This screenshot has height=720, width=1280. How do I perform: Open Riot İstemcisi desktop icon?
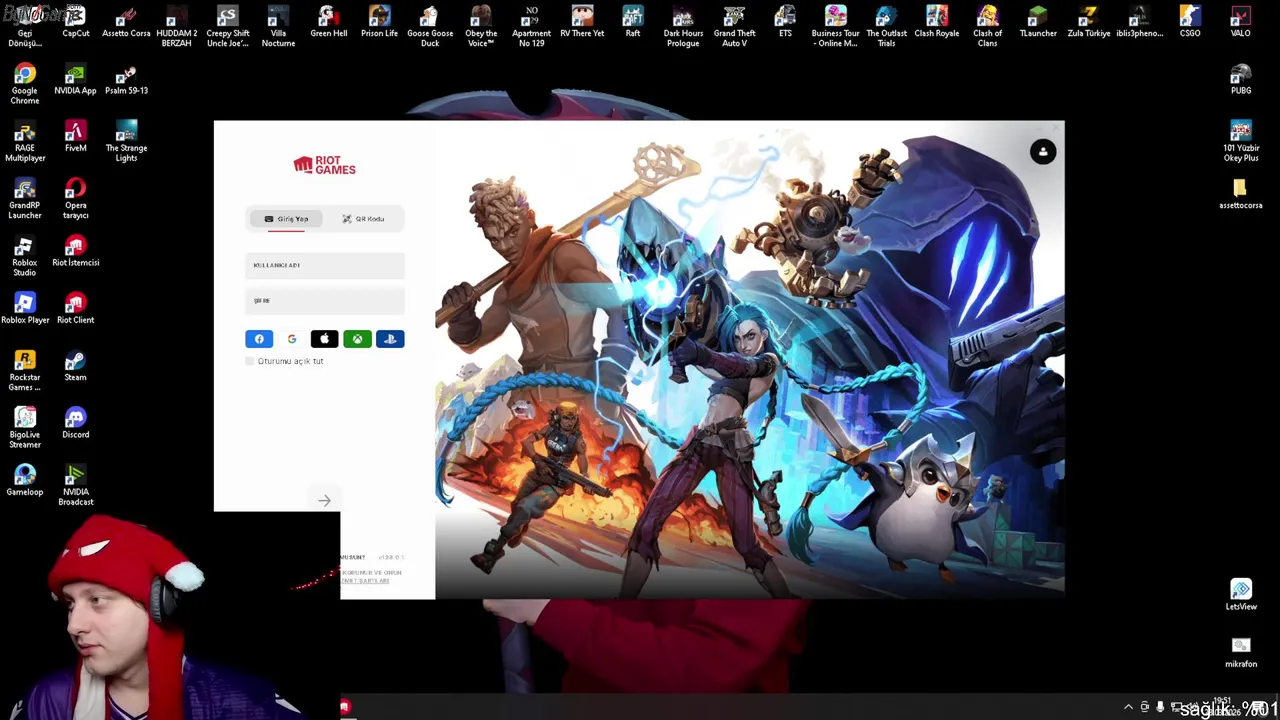tap(75, 252)
